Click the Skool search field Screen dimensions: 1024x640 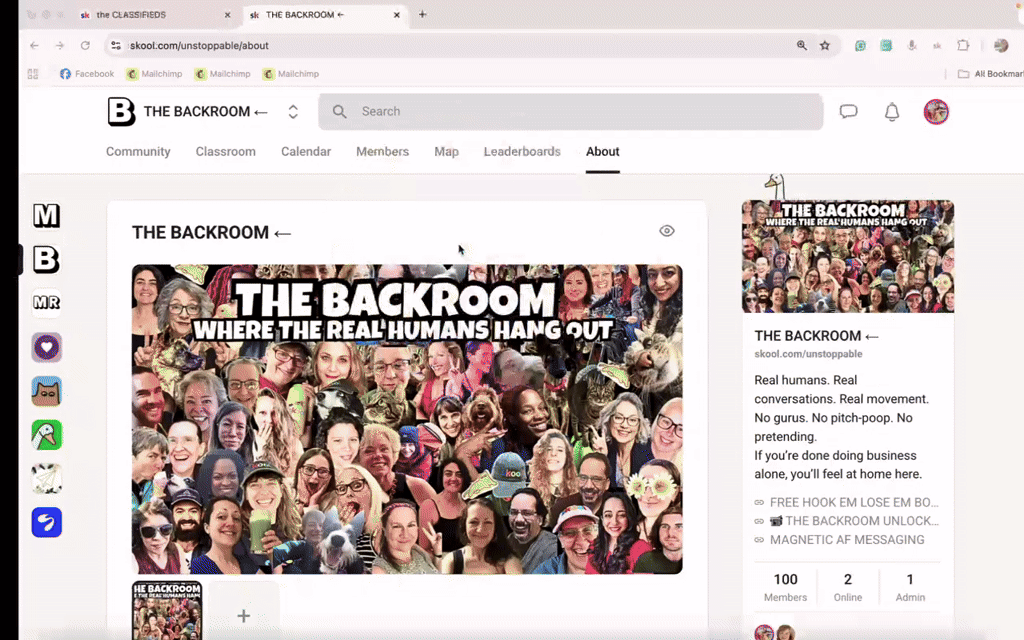(571, 112)
